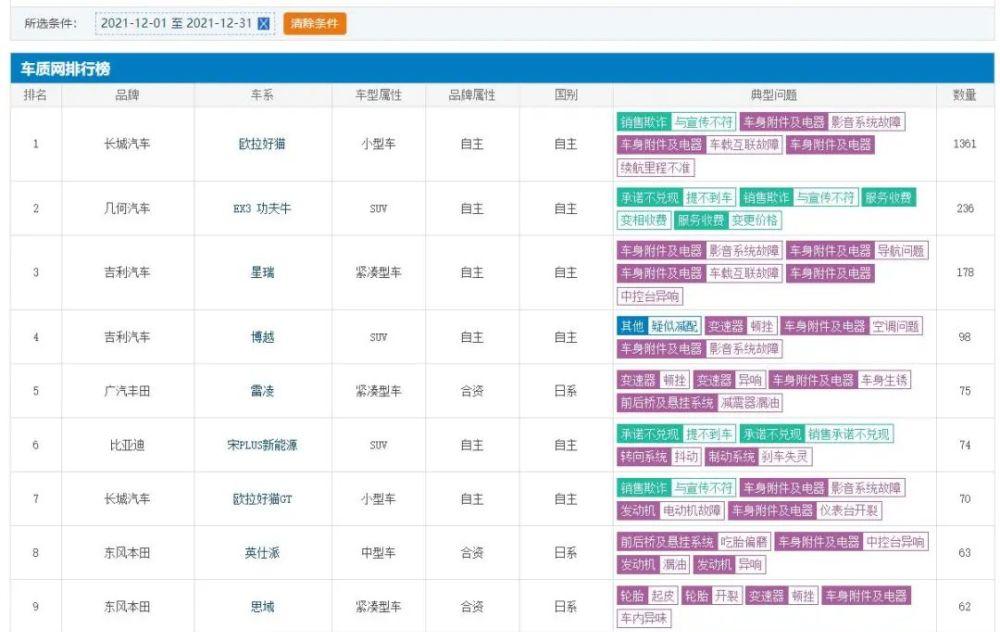Image resolution: width=1000 pixels, height=632 pixels.
Task: Open the EX3 功夫牛 series link
Action: coord(262,209)
